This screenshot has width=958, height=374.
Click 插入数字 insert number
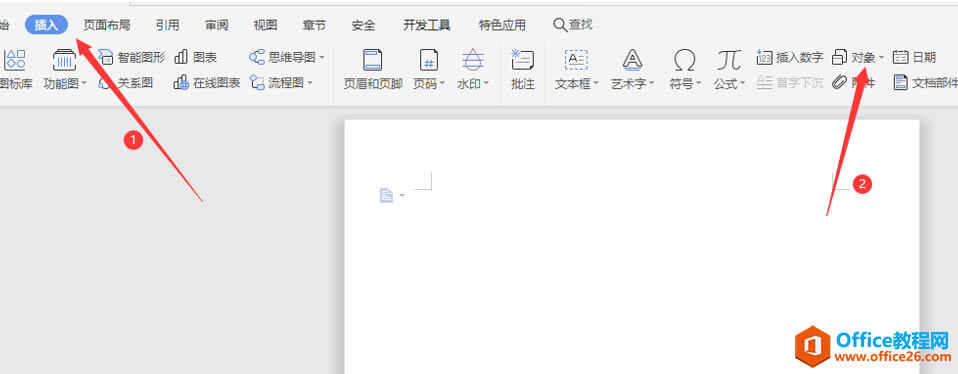pyautogui.click(x=790, y=58)
